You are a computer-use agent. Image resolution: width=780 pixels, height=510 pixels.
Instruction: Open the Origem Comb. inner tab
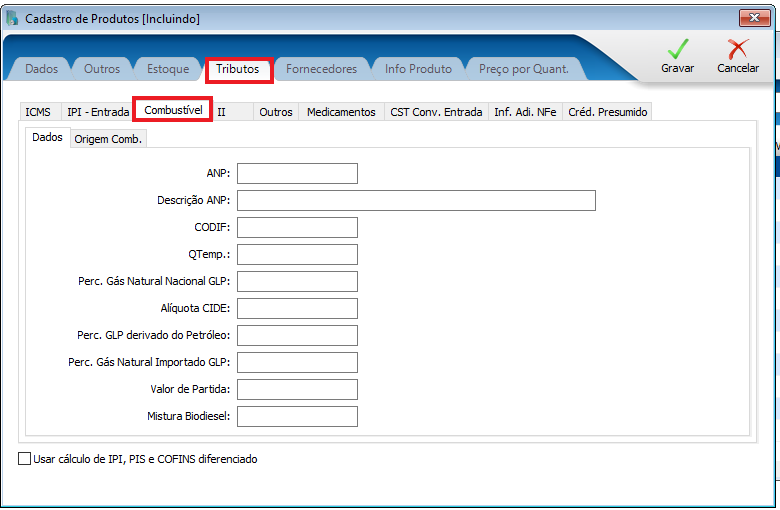108,139
